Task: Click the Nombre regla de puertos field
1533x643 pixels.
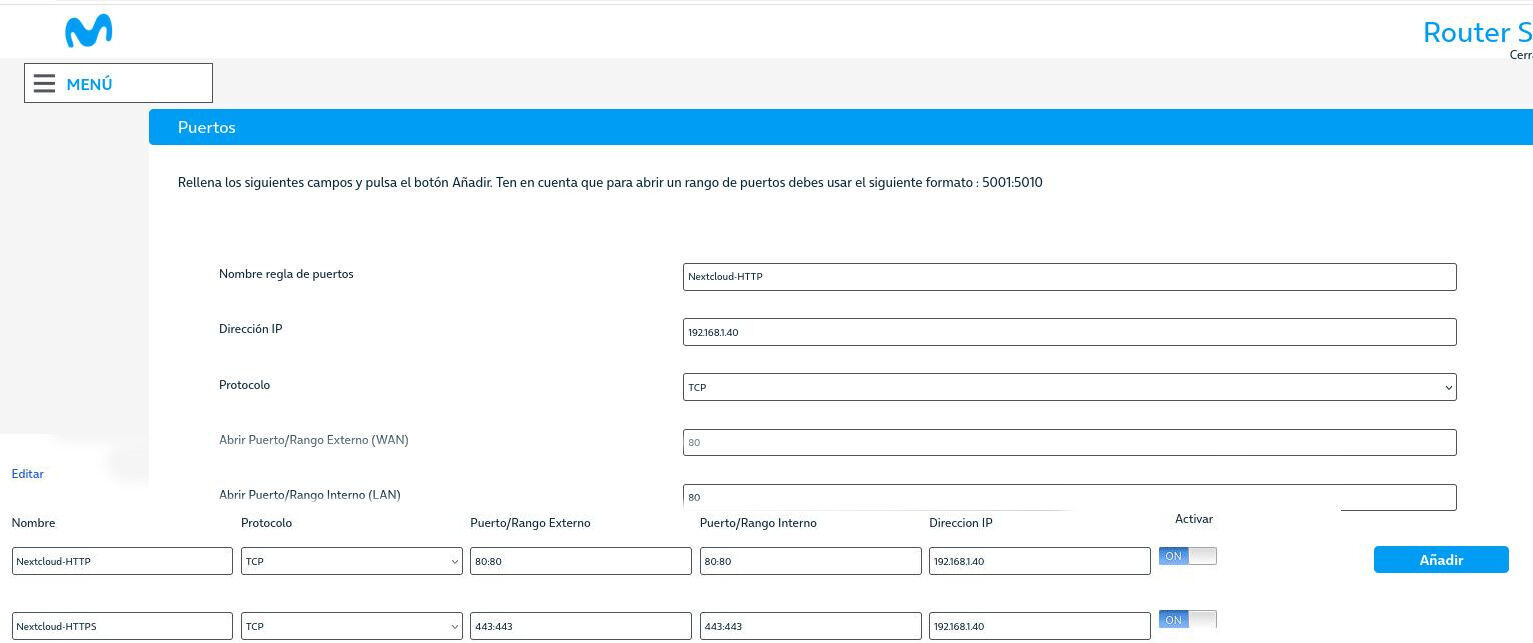Action: (1068, 277)
